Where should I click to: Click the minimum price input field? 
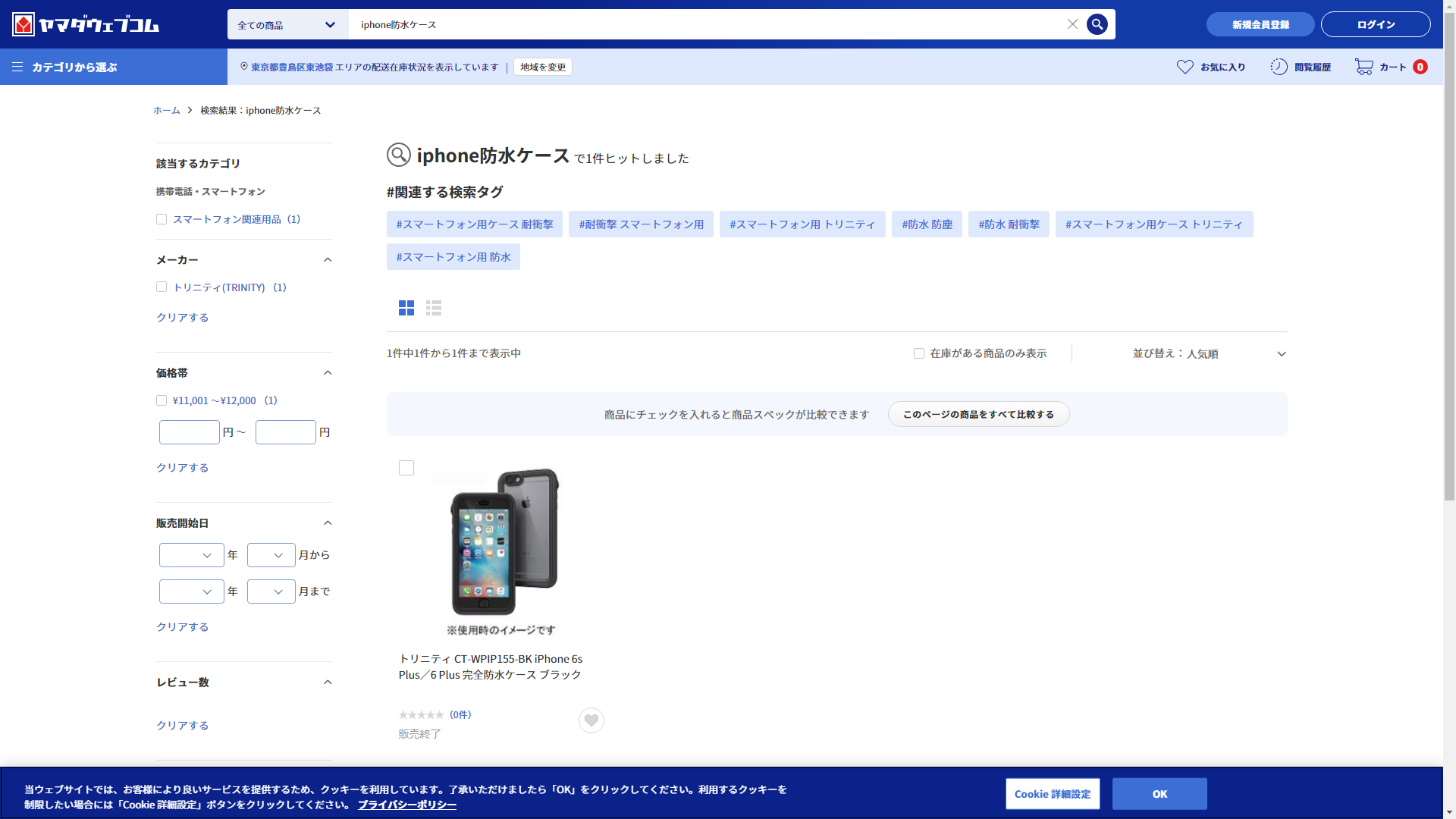189,432
